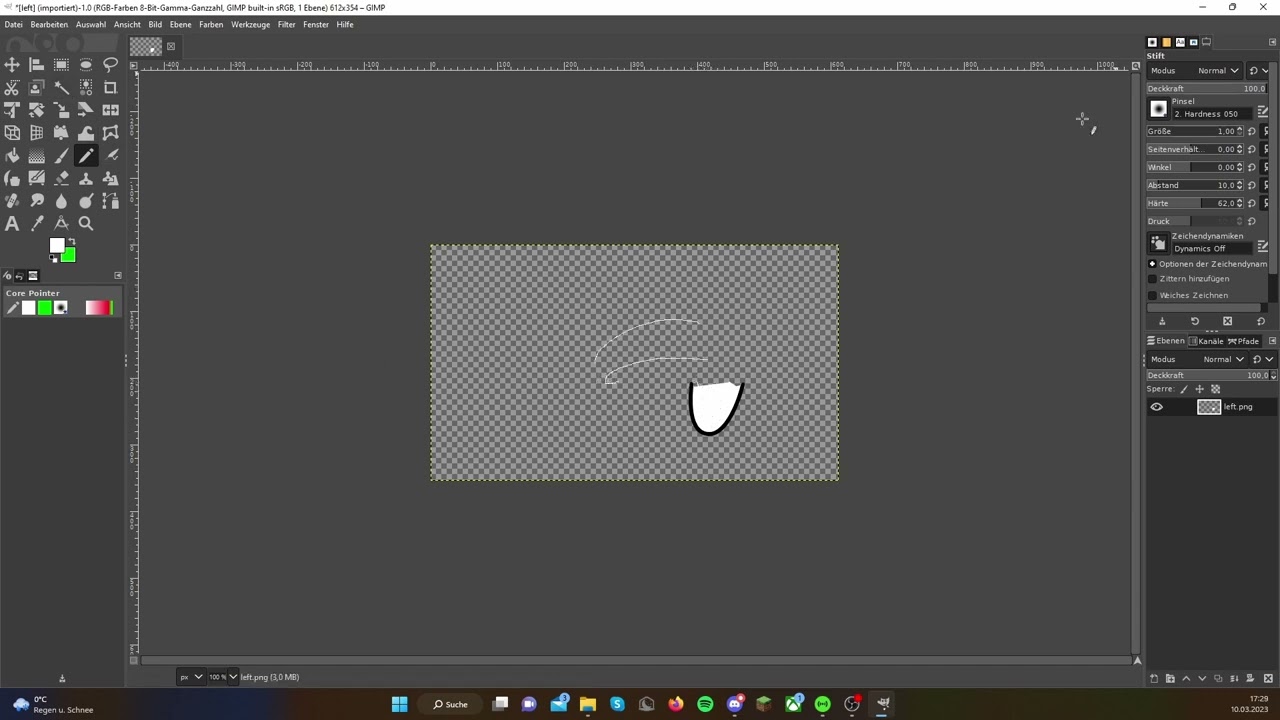Viewport: 1280px width, 720px height.
Task: Expand Optionen der Zeichendynamik section
Action: (1152, 264)
